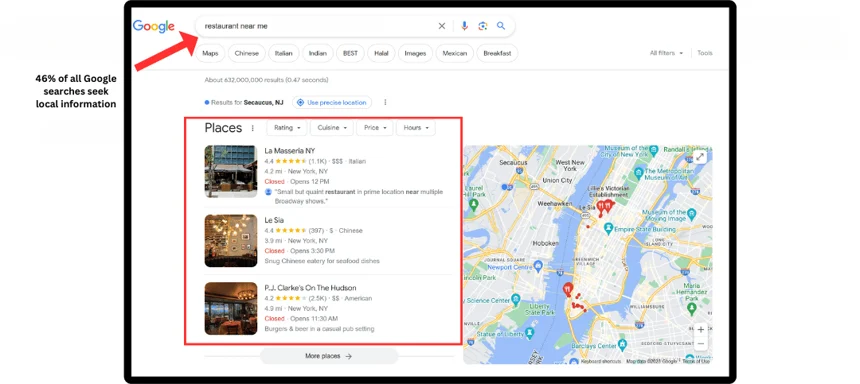This screenshot has height=384, width=860.
Task: Clear the search box with the X icon
Action: coord(442,26)
